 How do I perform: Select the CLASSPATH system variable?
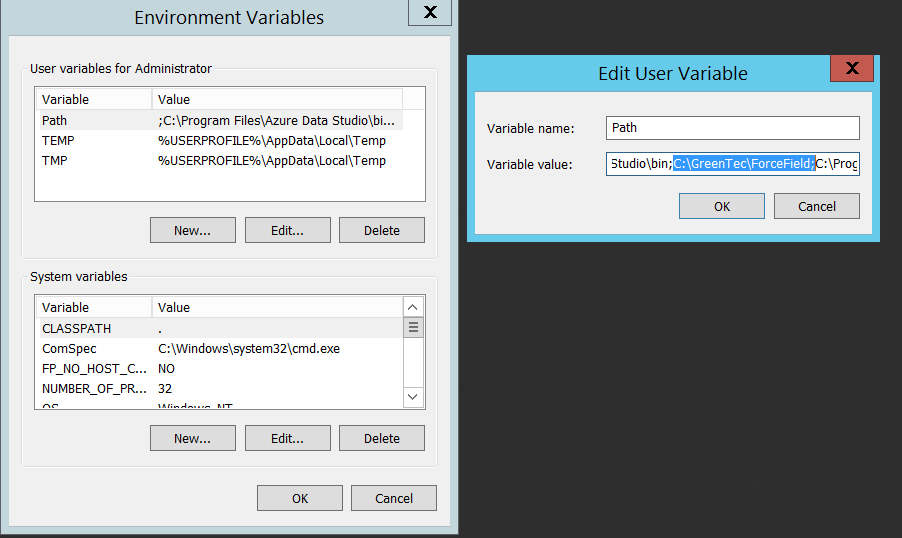218,328
